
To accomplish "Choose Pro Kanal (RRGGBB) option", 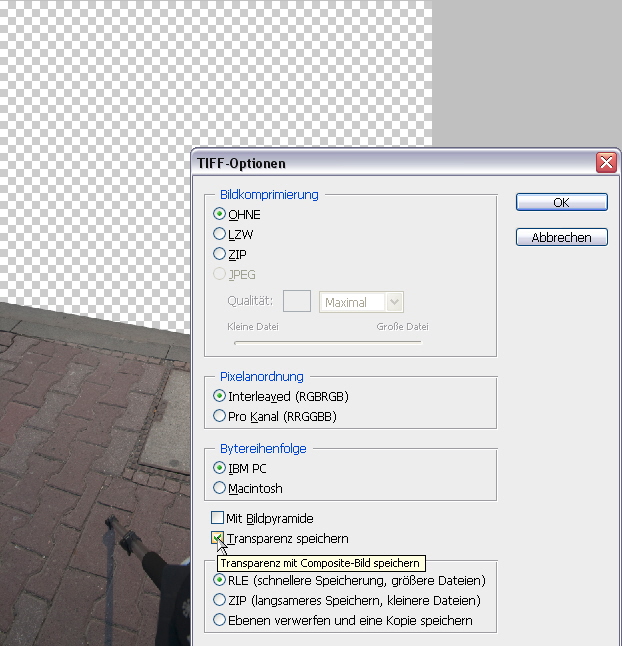I will tap(220, 416).
